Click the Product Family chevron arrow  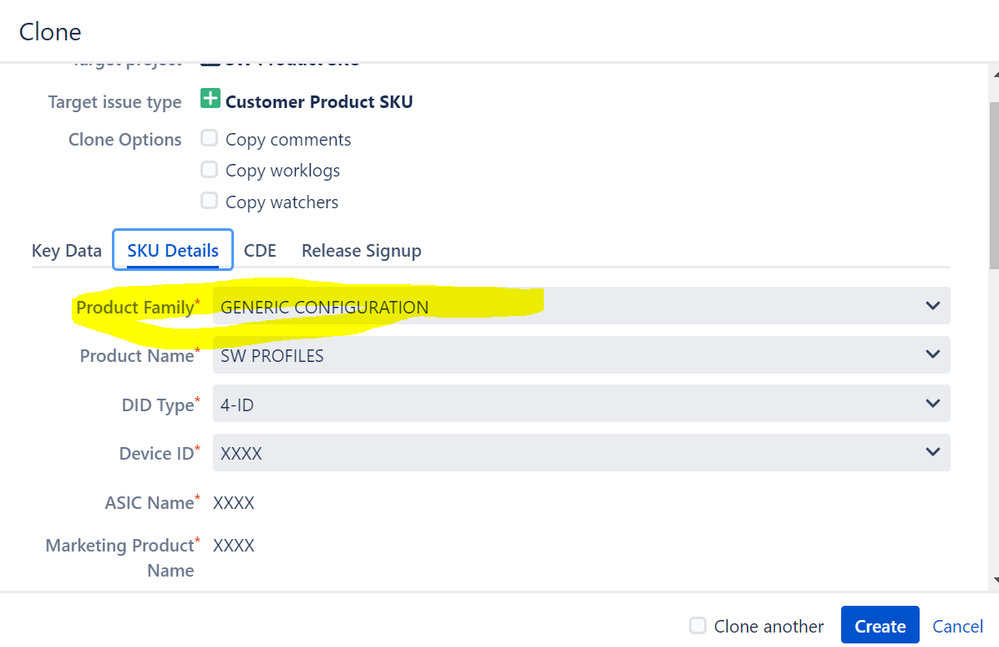point(933,306)
